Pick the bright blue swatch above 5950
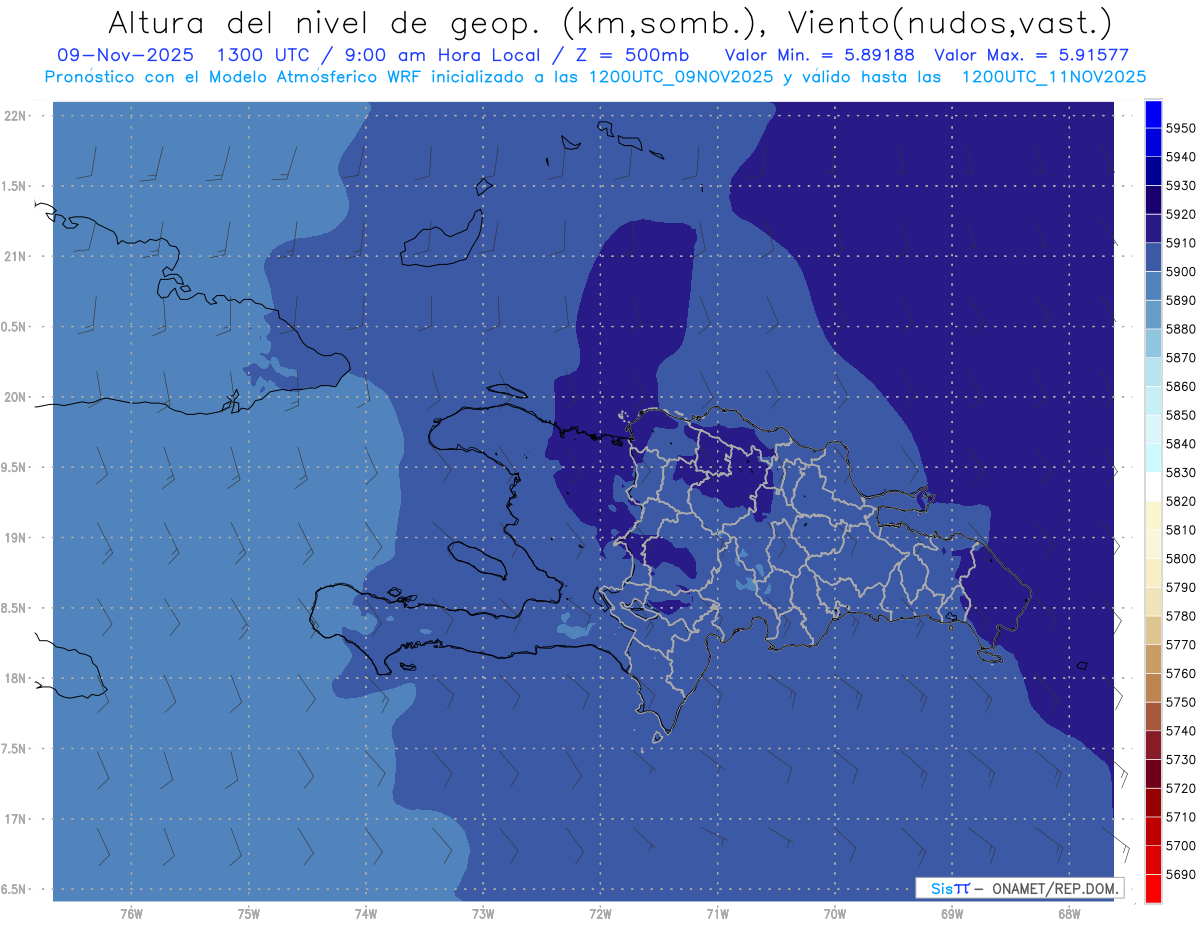 pyautogui.click(x=1153, y=114)
